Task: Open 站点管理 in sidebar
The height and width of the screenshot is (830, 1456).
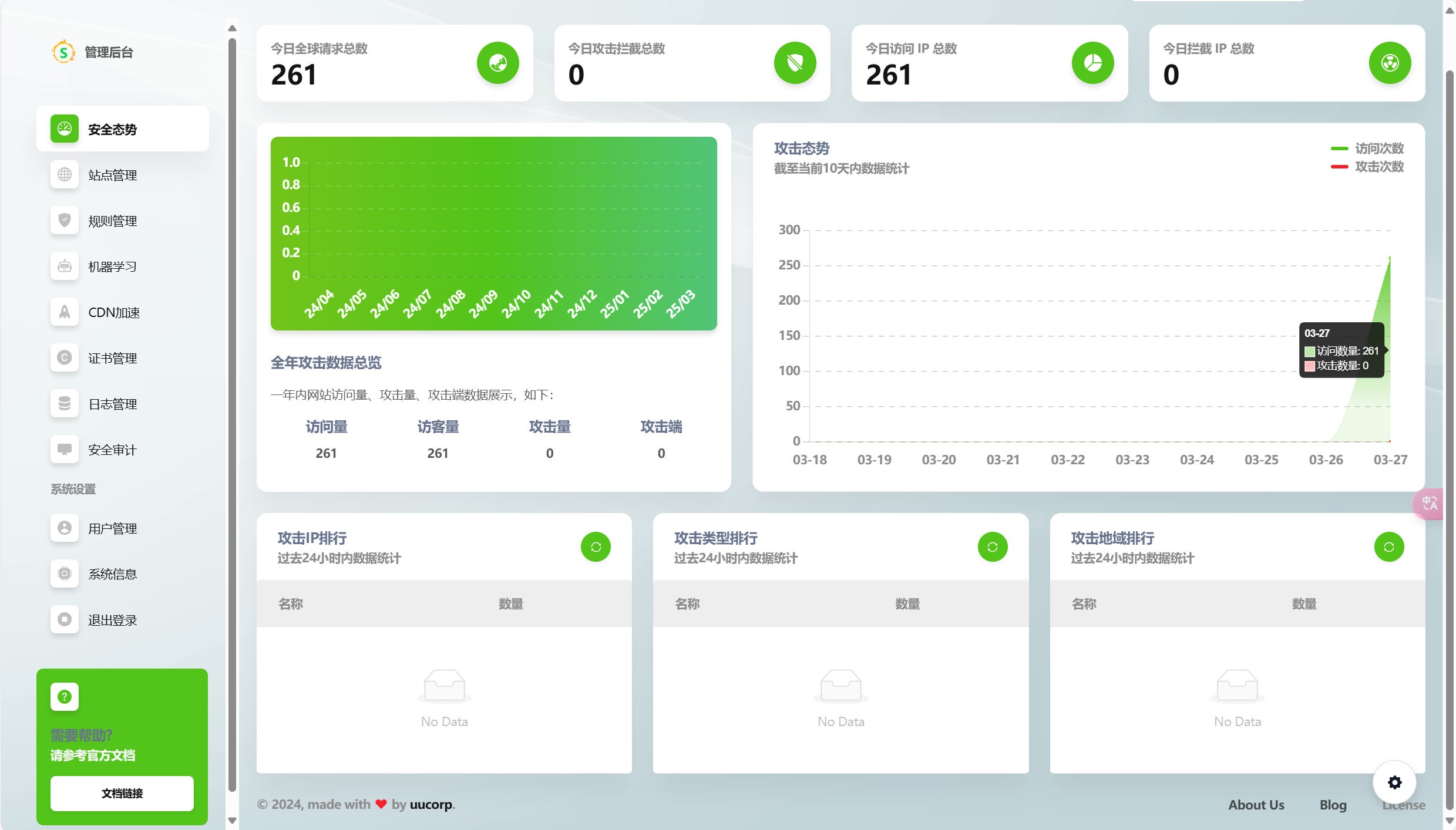Action: (123, 175)
